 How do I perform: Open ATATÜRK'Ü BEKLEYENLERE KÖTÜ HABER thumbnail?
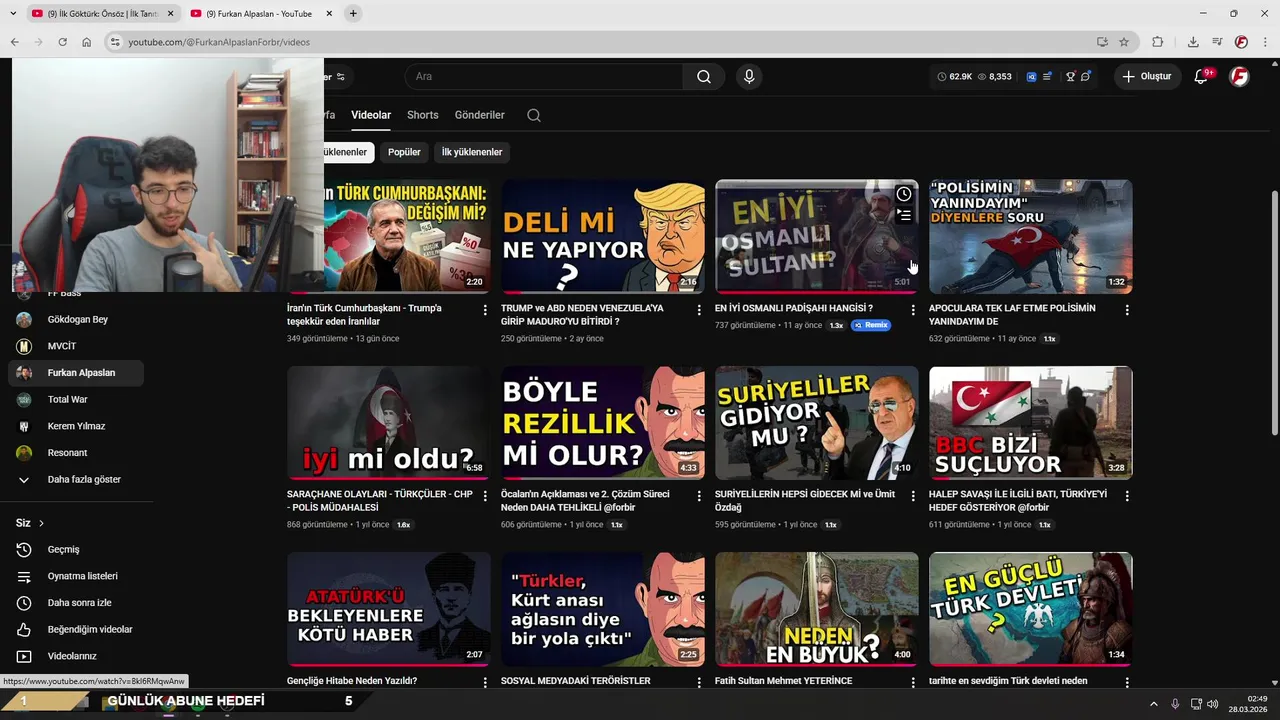click(x=389, y=608)
